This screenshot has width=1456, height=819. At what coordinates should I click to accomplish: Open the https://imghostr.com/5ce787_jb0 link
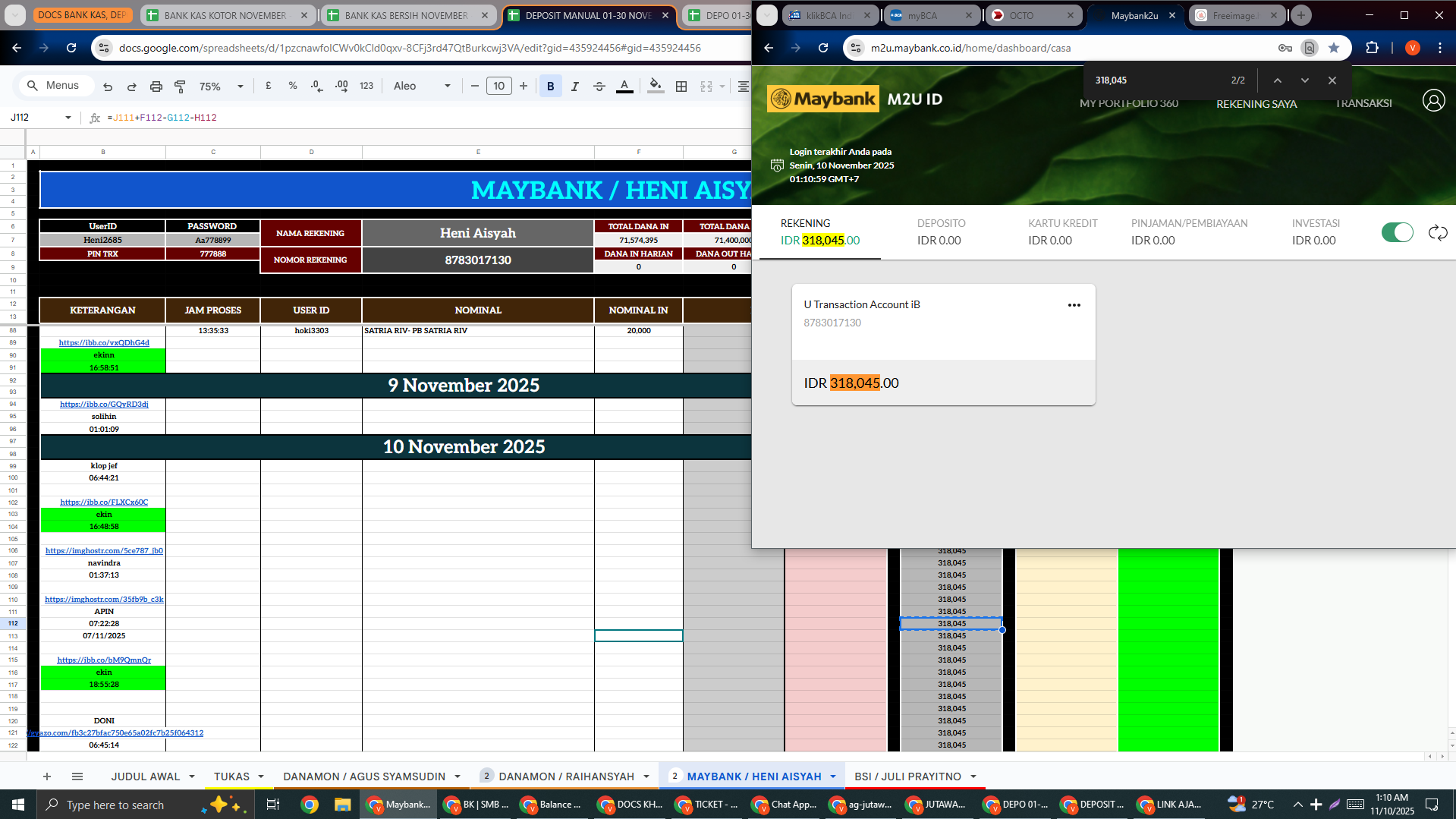click(104, 551)
